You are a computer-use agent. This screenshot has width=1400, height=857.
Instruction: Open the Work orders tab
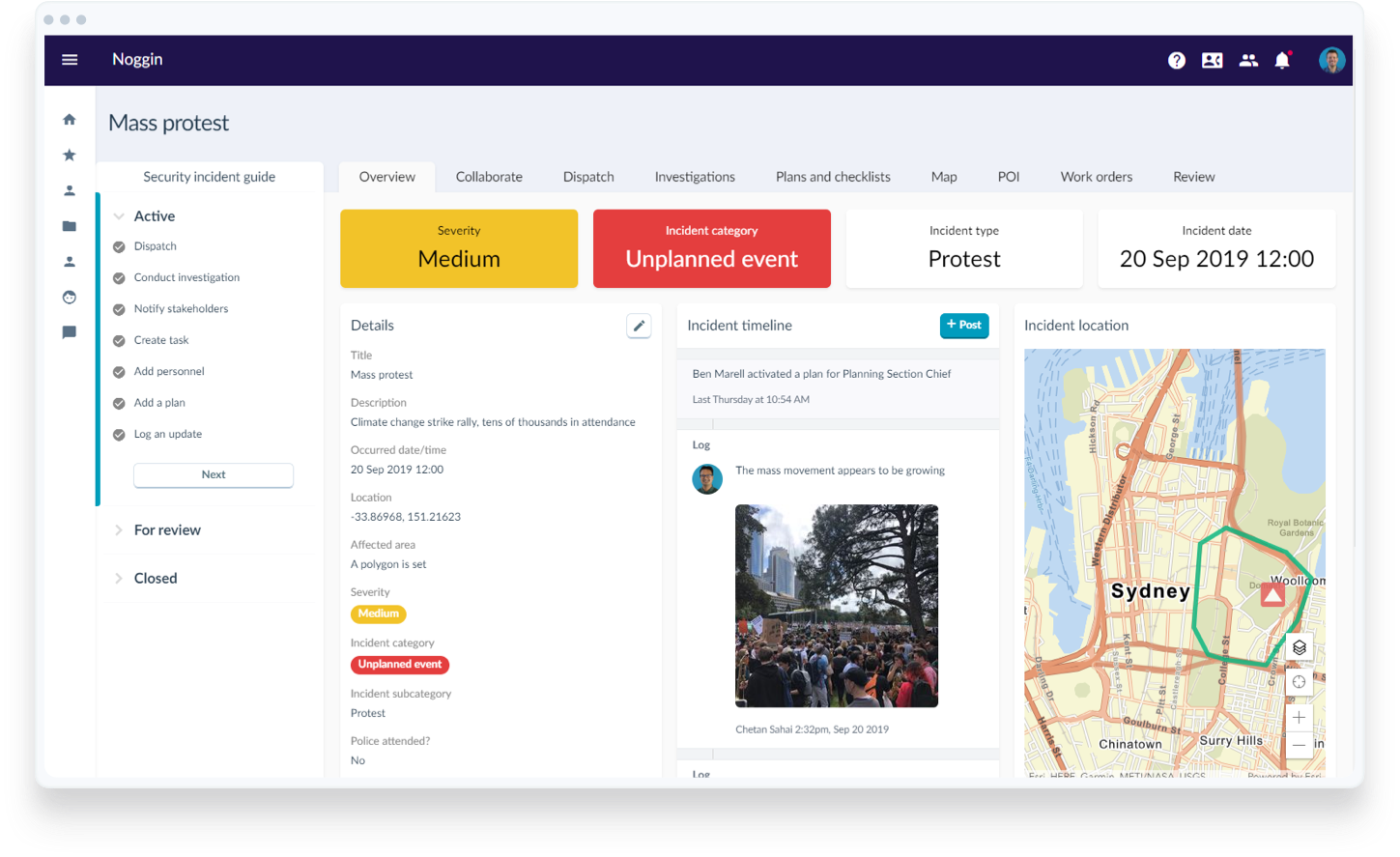click(1096, 177)
